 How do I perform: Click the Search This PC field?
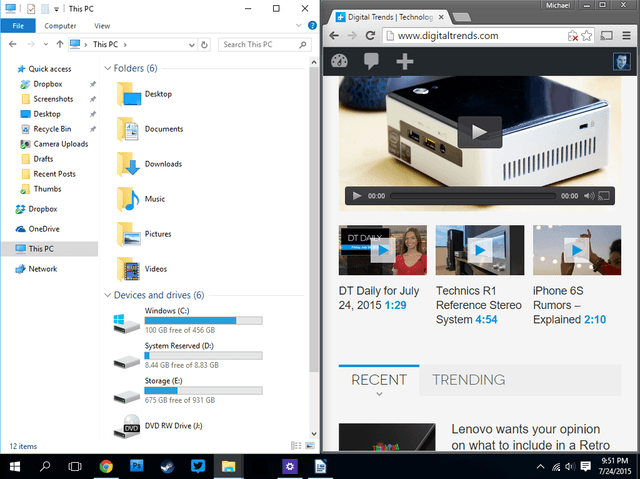click(265, 44)
